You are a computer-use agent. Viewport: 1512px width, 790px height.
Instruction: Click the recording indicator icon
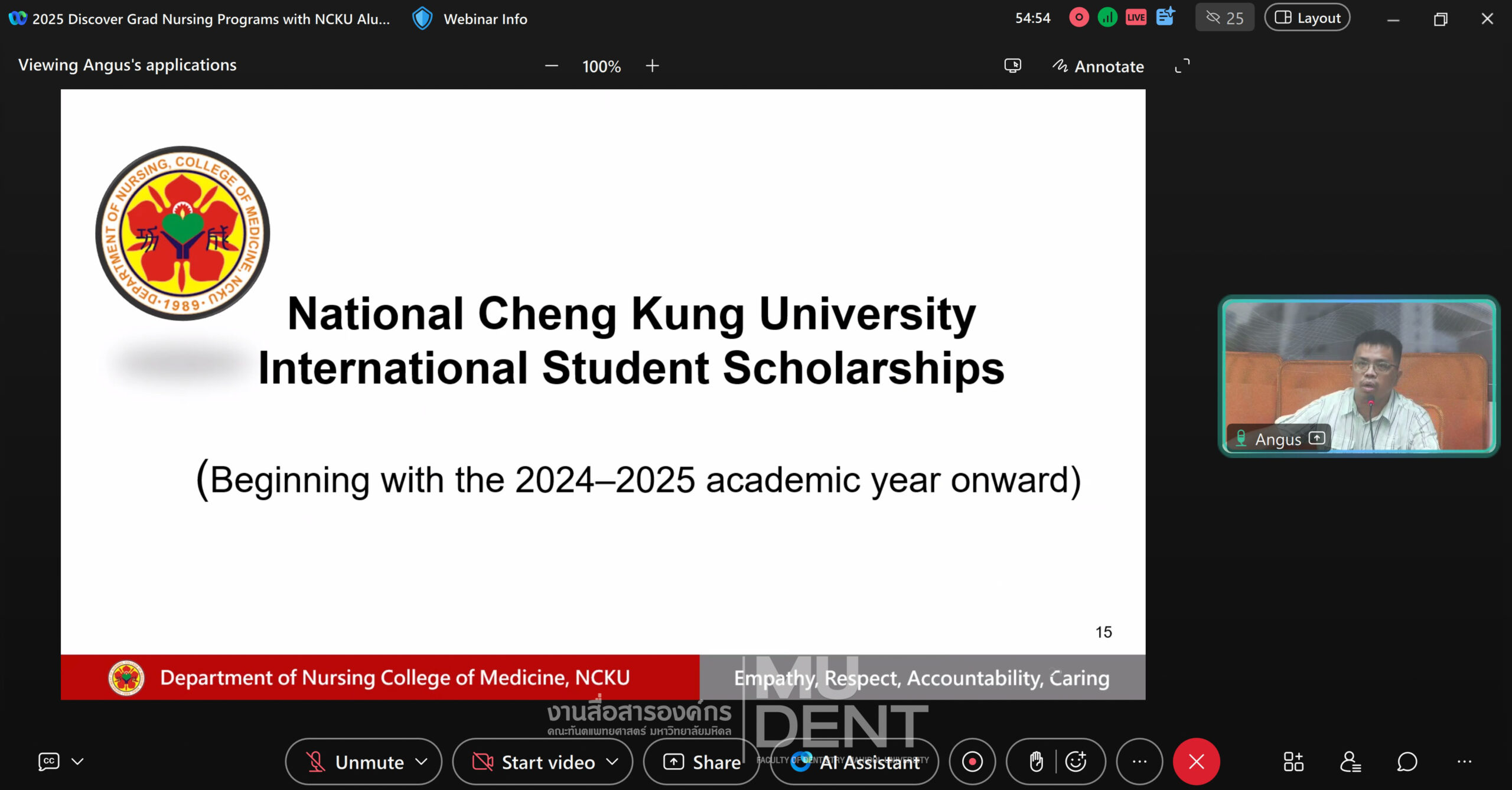pos(1078,18)
